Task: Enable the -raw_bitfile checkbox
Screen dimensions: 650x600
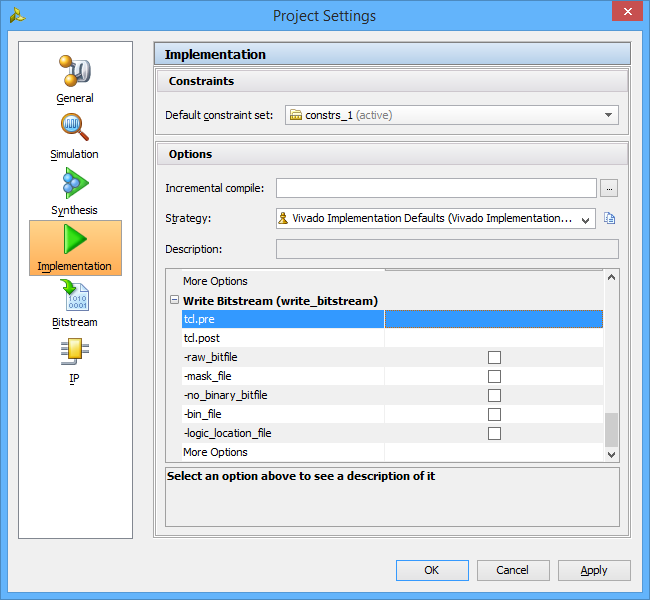Action: point(494,357)
